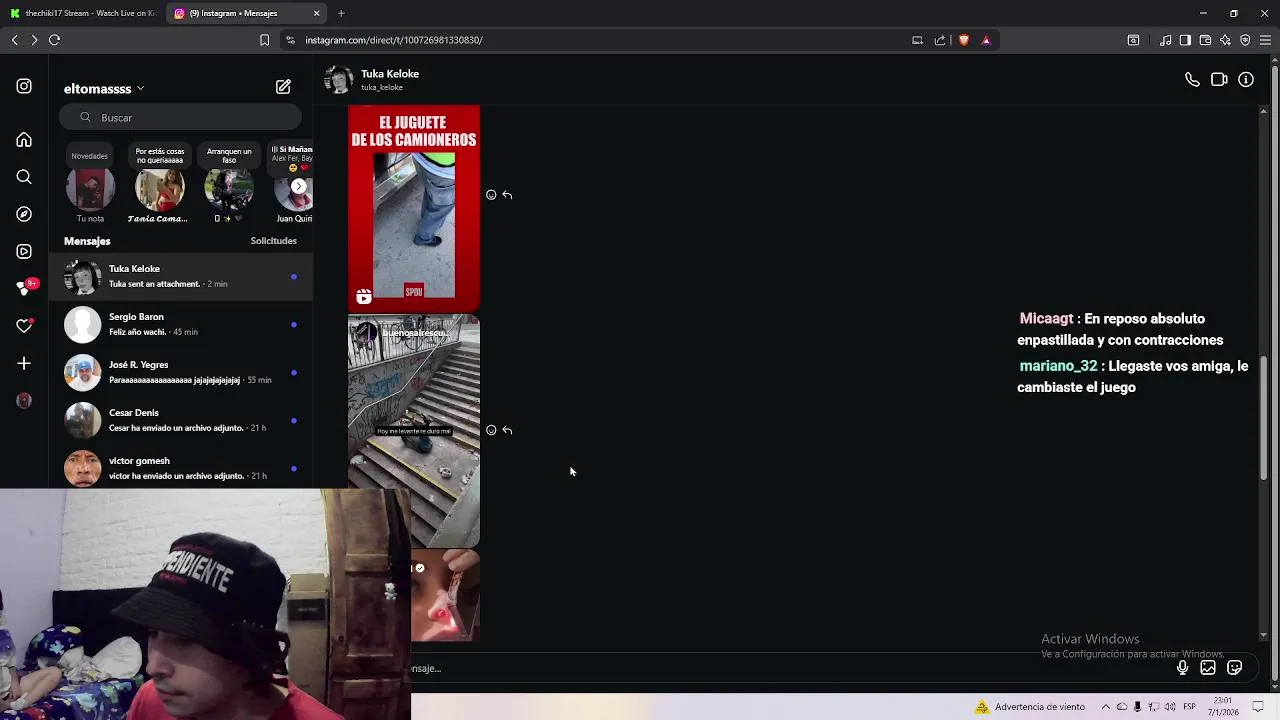
Task: Attach a photo with image icon
Action: (x=1208, y=668)
